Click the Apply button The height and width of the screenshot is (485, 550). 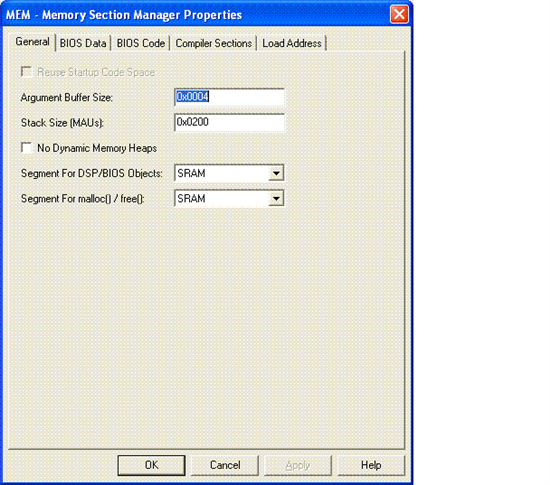pos(298,465)
